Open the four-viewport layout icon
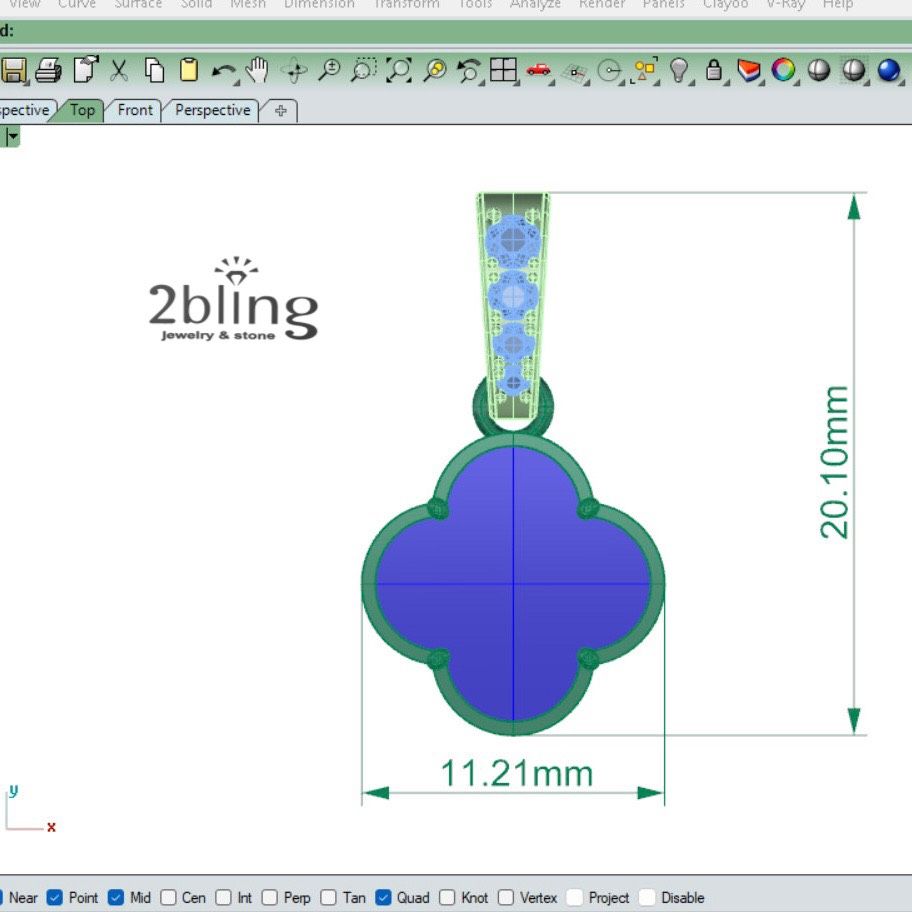 (502, 70)
